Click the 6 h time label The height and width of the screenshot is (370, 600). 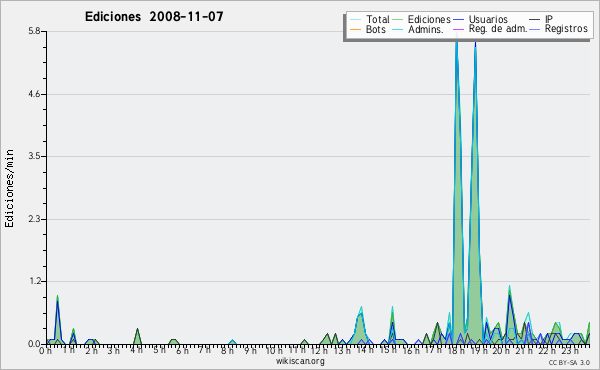182,351
